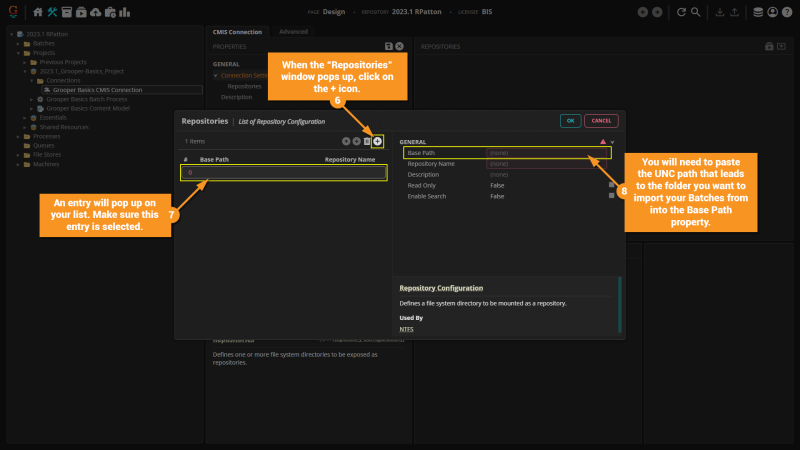This screenshot has height=450, width=800.
Task: Open the user account icon
Action: coord(772,12)
